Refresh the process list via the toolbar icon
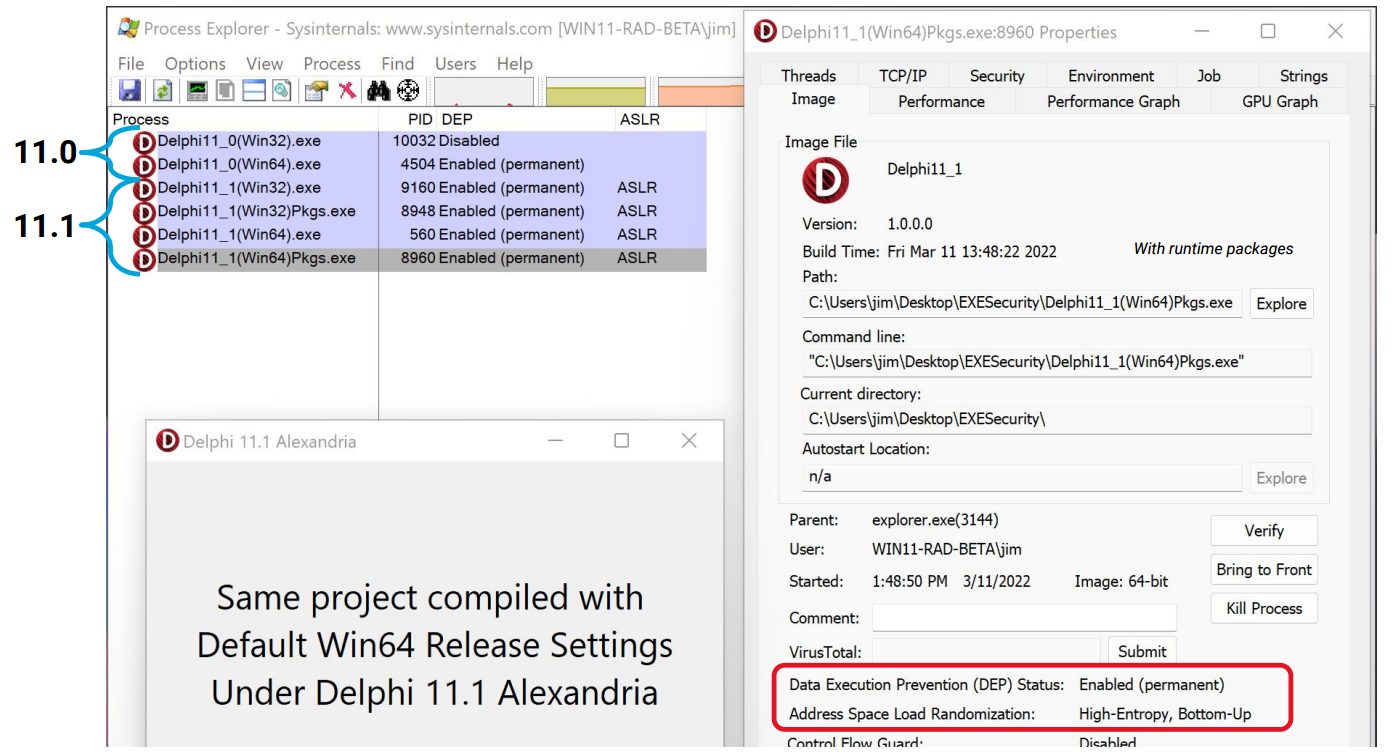Image resolution: width=1392 pixels, height=756 pixels. 162,91
